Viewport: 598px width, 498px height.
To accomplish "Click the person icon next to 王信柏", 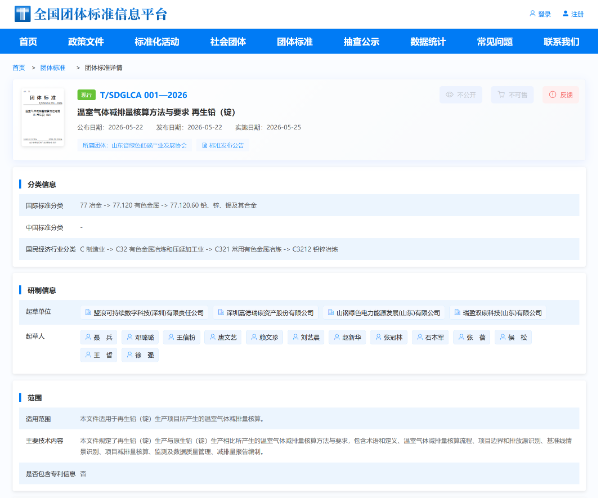I will (171, 337).
